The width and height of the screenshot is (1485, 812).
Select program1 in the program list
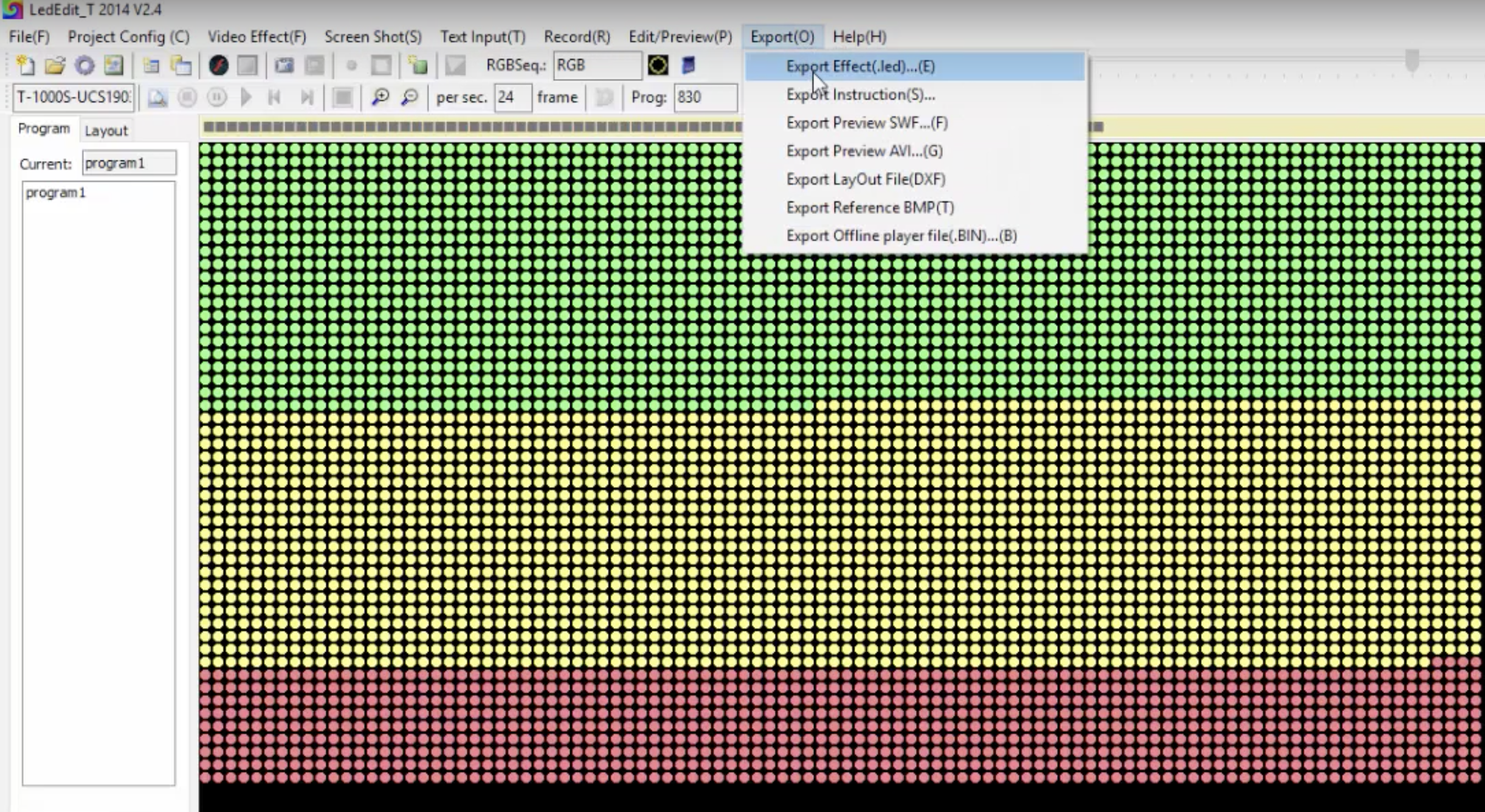(55, 192)
